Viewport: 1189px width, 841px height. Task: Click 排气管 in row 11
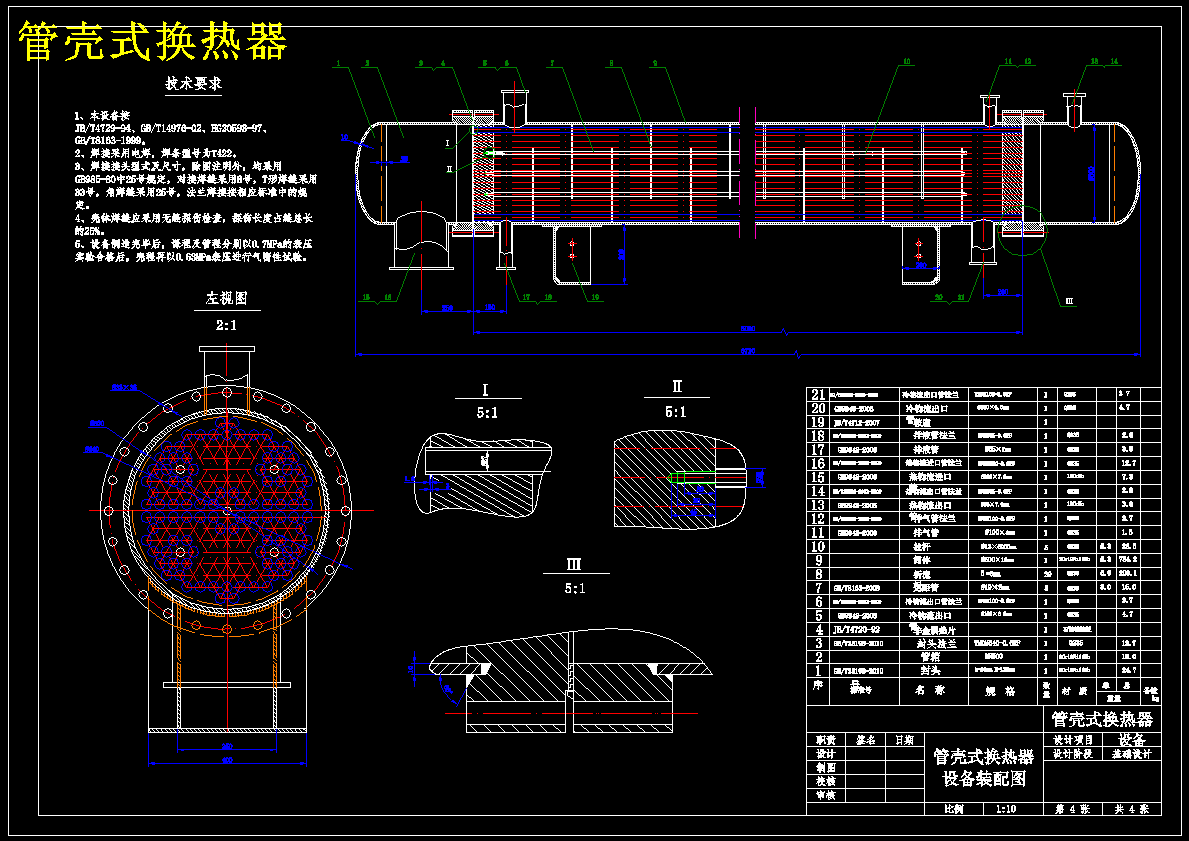[927, 533]
